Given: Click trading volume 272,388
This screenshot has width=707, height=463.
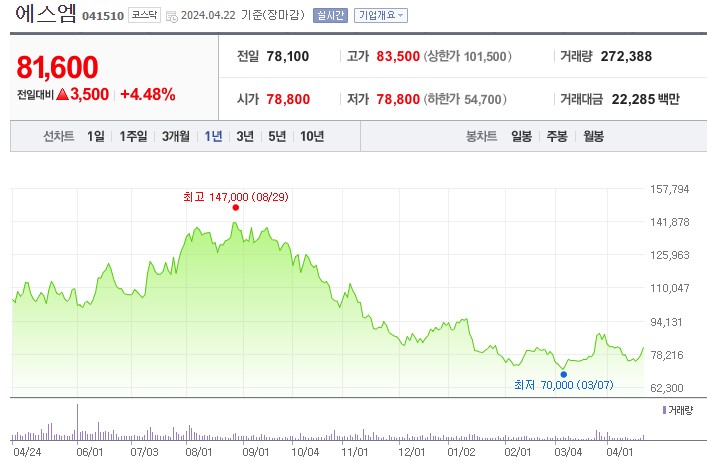Looking at the screenshot, I should coord(626,56).
